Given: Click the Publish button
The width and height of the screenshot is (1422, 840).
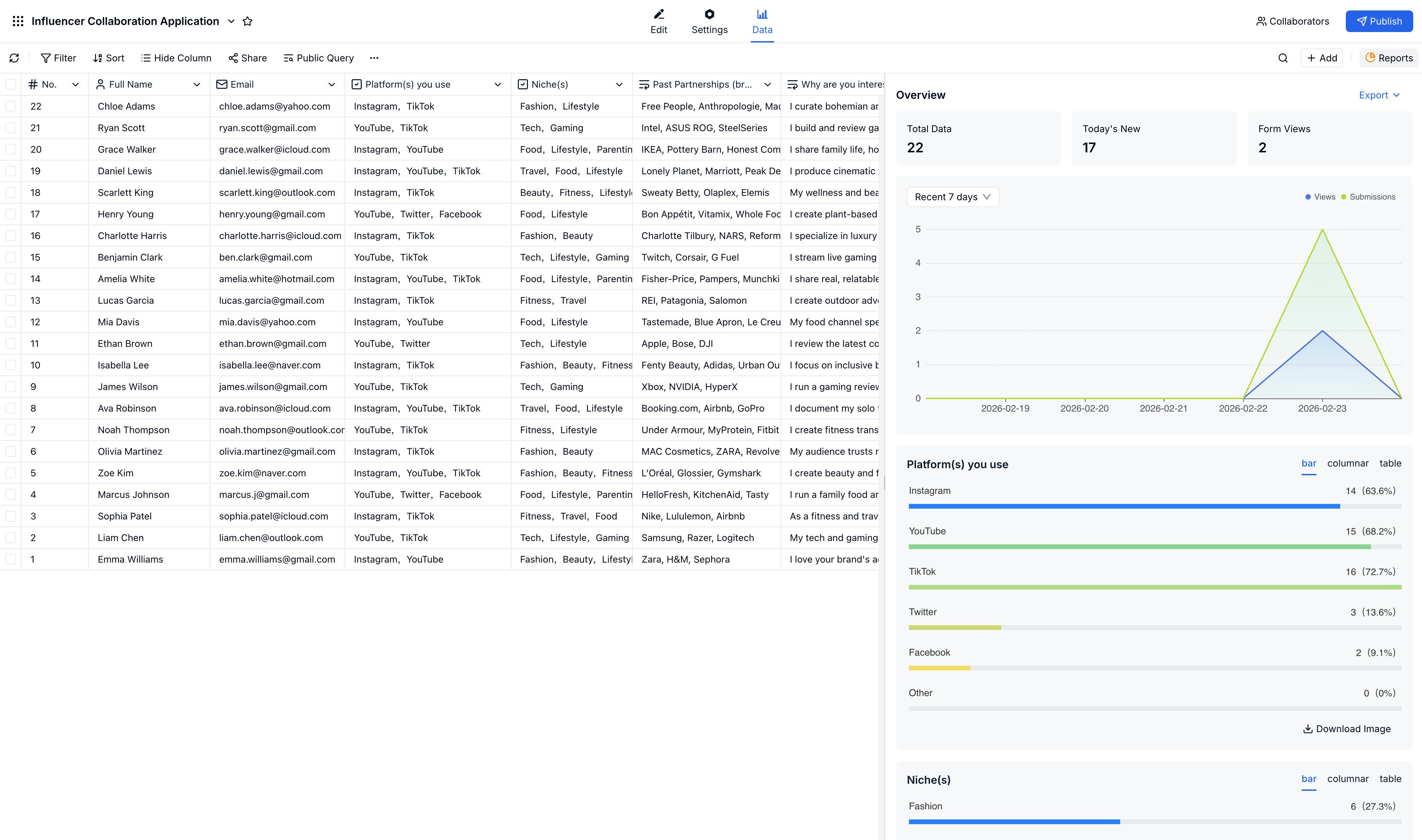Looking at the screenshot, I should click(x=1379, y=21).
